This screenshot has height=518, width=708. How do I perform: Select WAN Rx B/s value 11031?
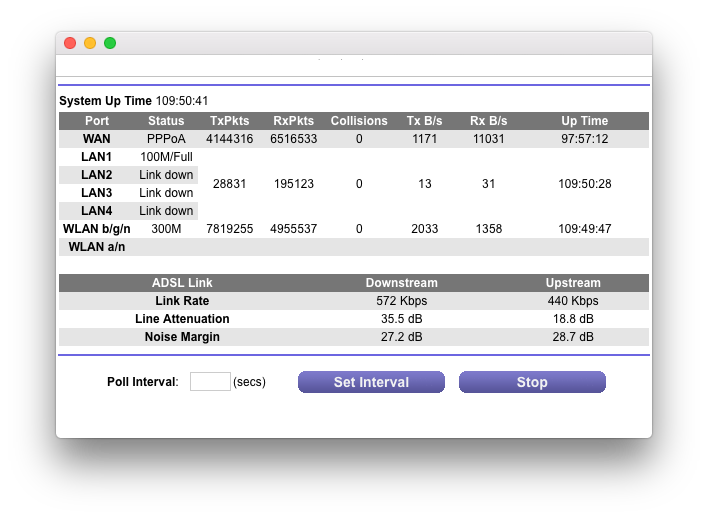coord(489,139)
